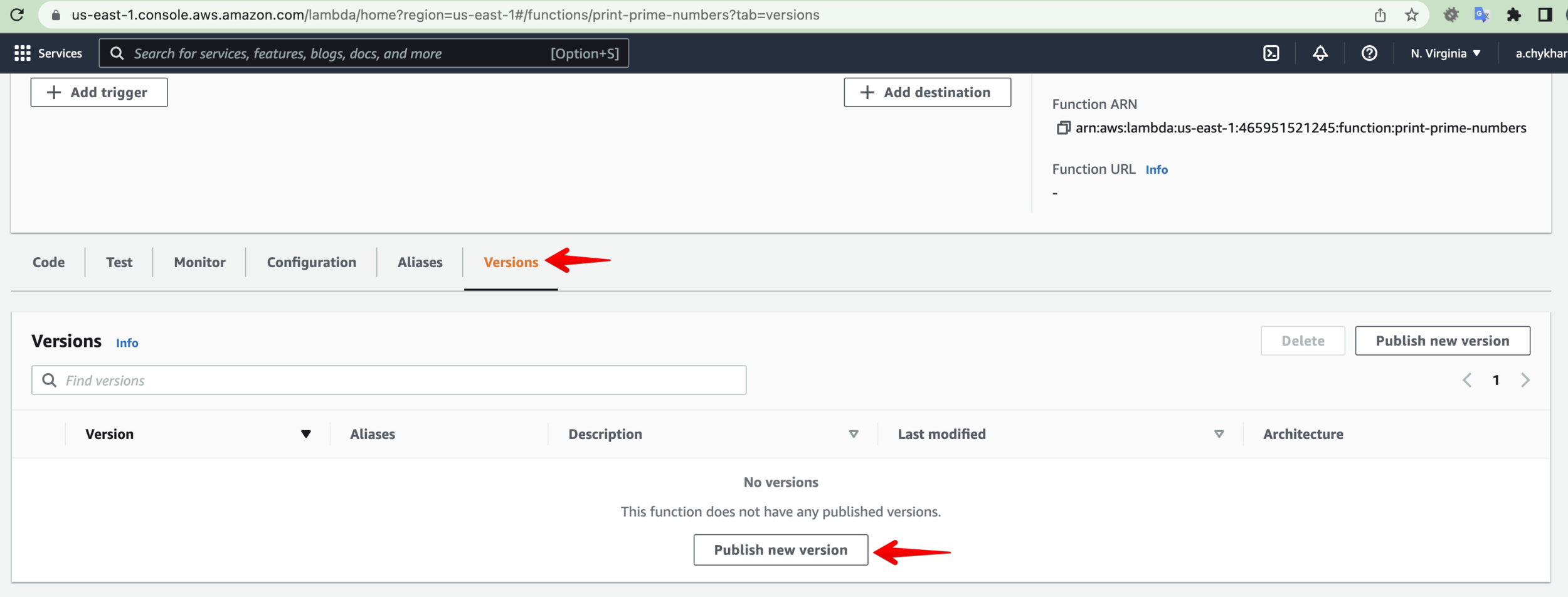Open the help question mark icon
Image resolution: width=1568 pixels, height=597 pixels.
point(1369,53)
